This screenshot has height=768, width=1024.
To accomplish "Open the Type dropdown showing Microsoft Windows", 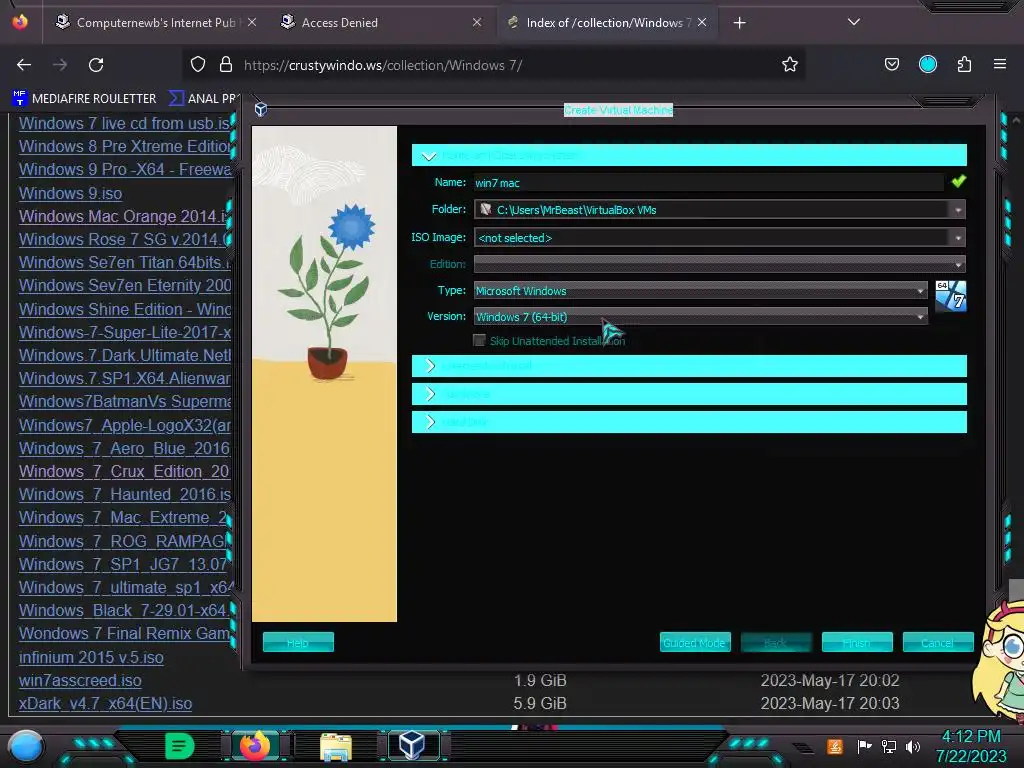I will (x=700, y=291).
